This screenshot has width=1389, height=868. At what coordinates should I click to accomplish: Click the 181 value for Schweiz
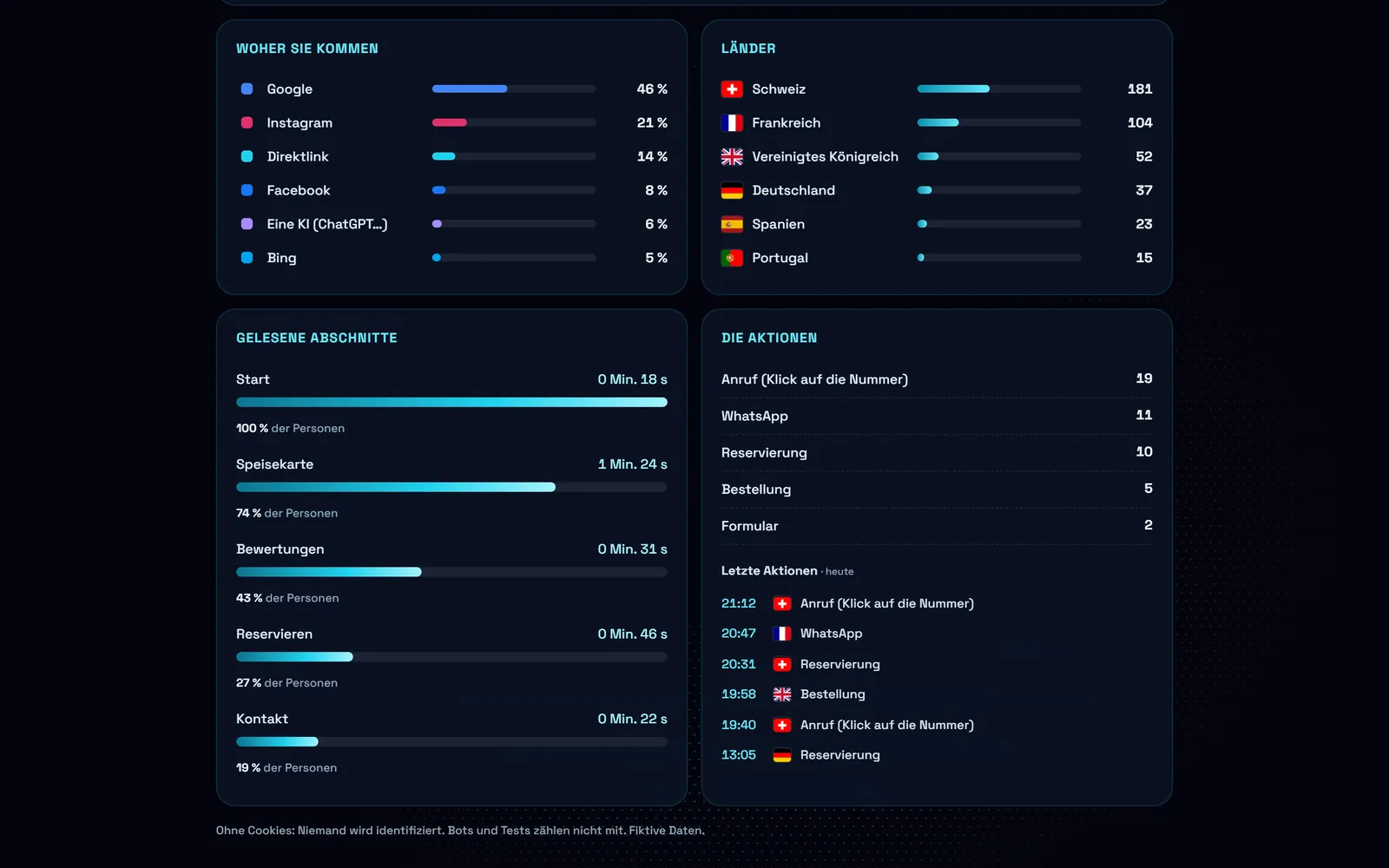[x=1140, y=89]
